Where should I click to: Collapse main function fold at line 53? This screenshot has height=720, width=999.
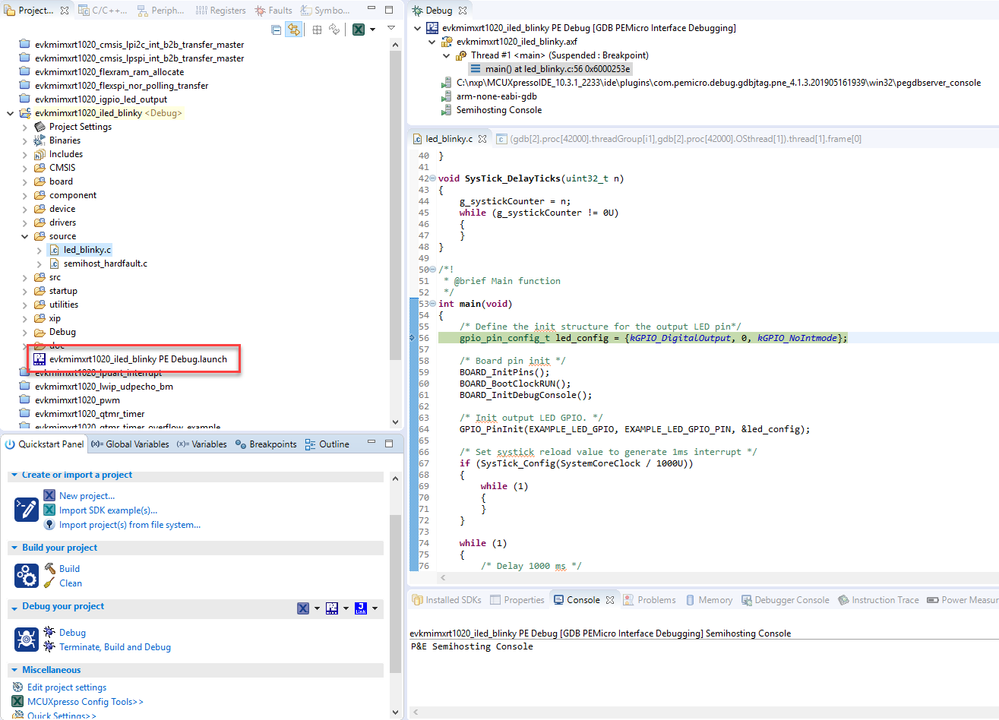[x=433, y=304]
